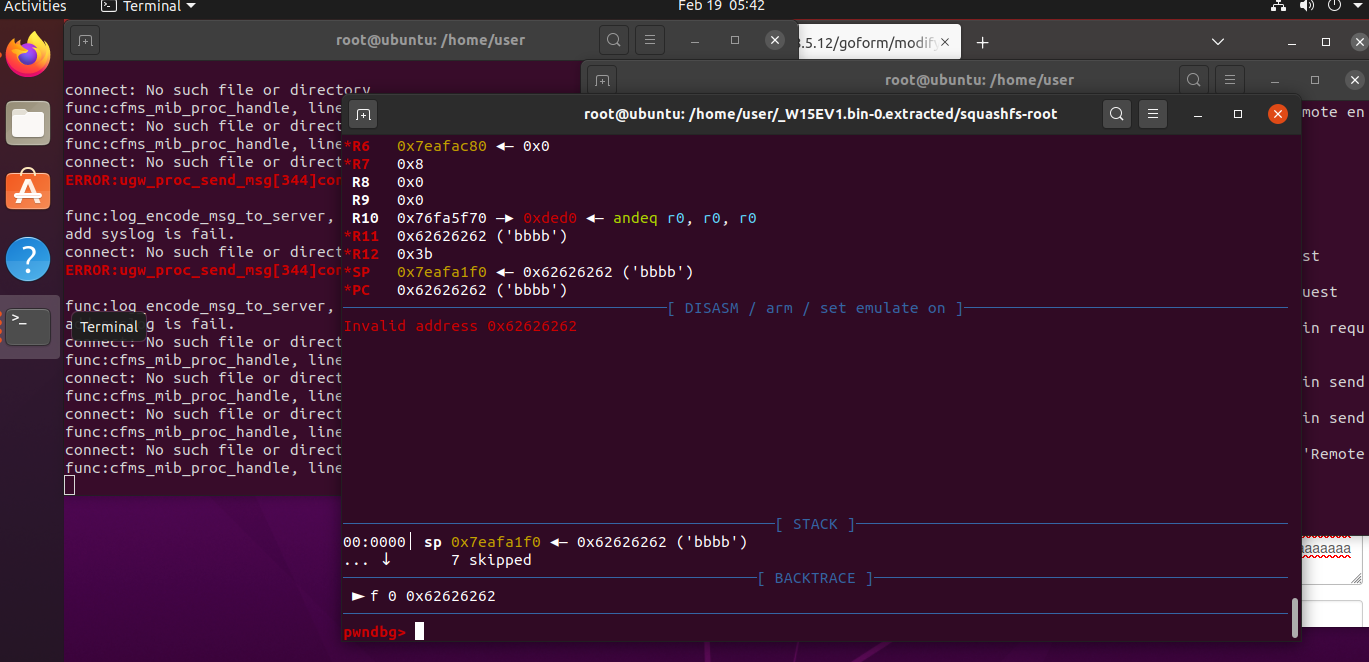Click the squashfs-root terminal scrollbar thumb
This screenshot has width=1369, height=662.
pos(1296,617)
